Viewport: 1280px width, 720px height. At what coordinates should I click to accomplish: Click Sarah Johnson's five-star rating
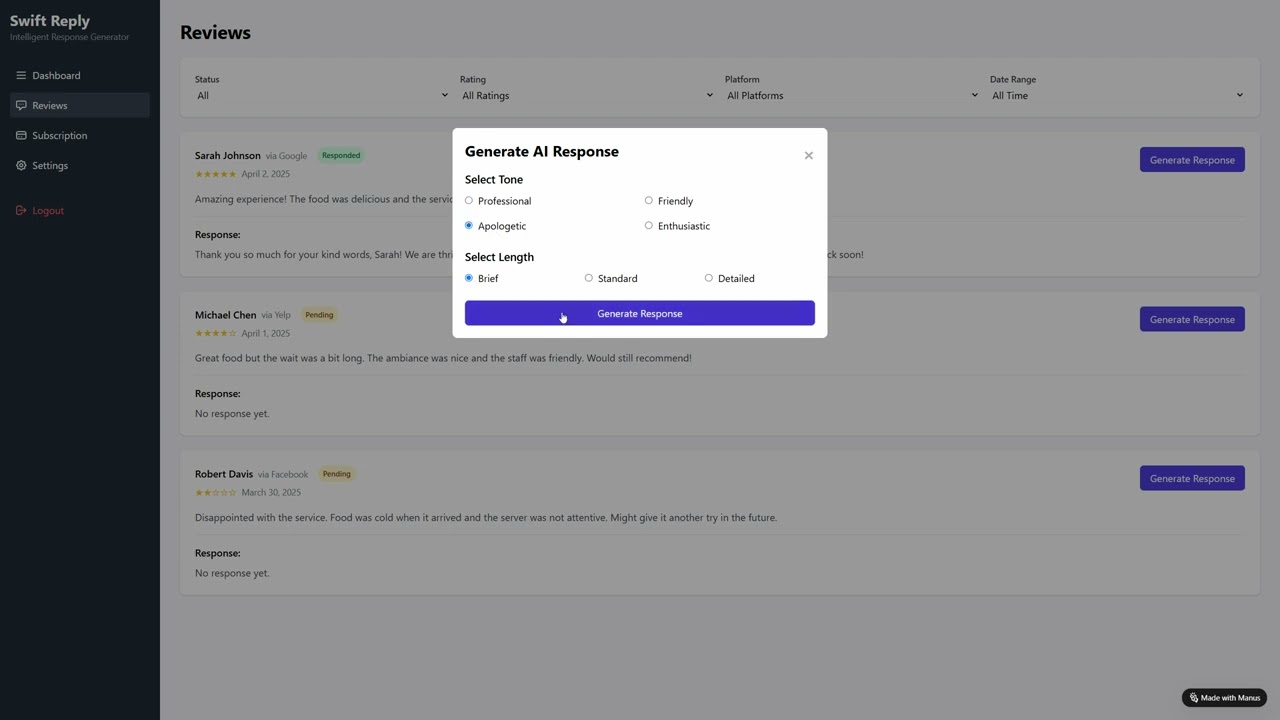pos(215,174)
